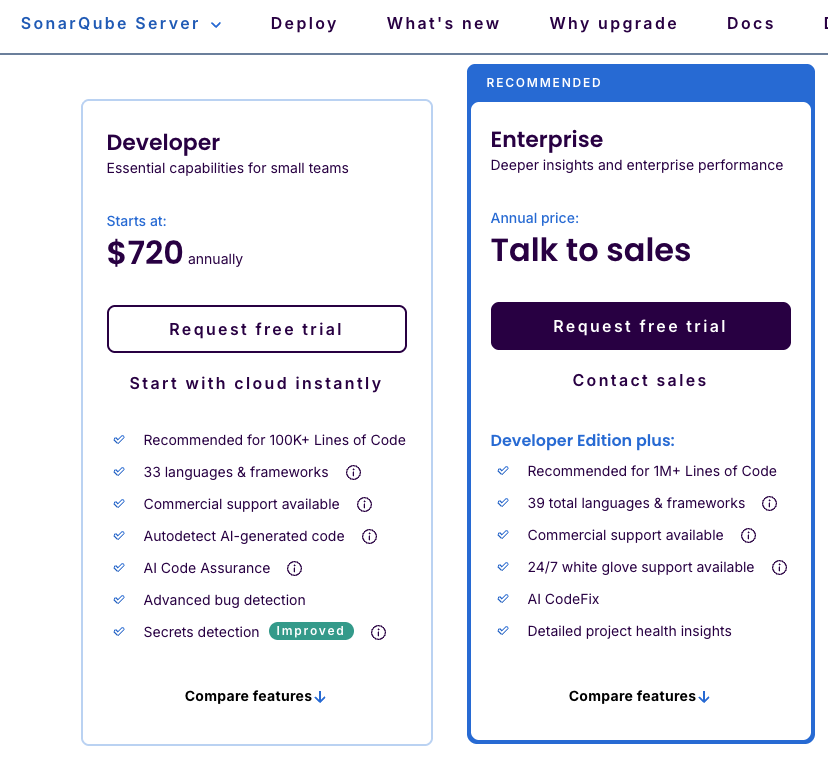The height and width of the screenshot is (757, 828).
Task: Click the Contact sales link
Action: tap(640, 380)
